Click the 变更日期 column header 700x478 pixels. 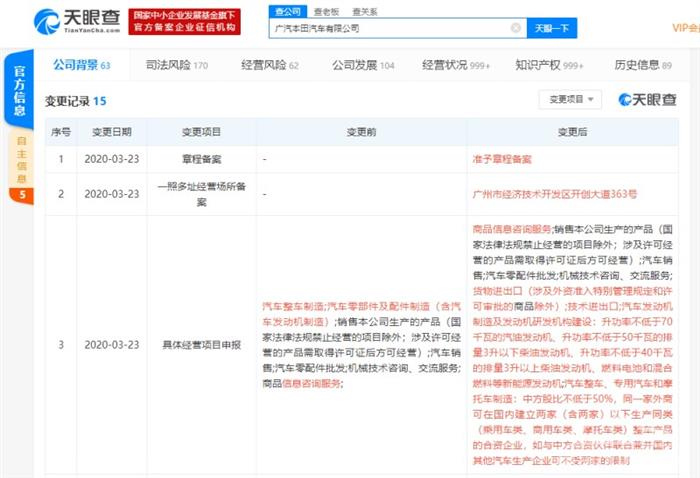click(x=112, y=132)
